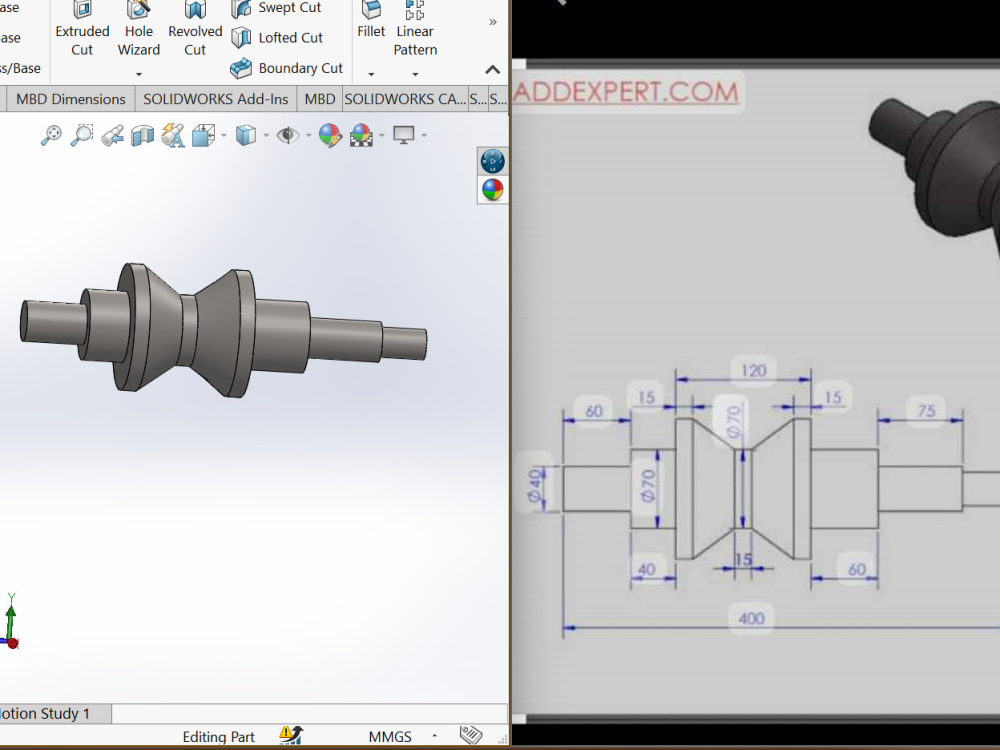Viewport: 1000px width, 750px height.
Task: Expand the View Settings dropdown arrow
Action: coord(424,135)
